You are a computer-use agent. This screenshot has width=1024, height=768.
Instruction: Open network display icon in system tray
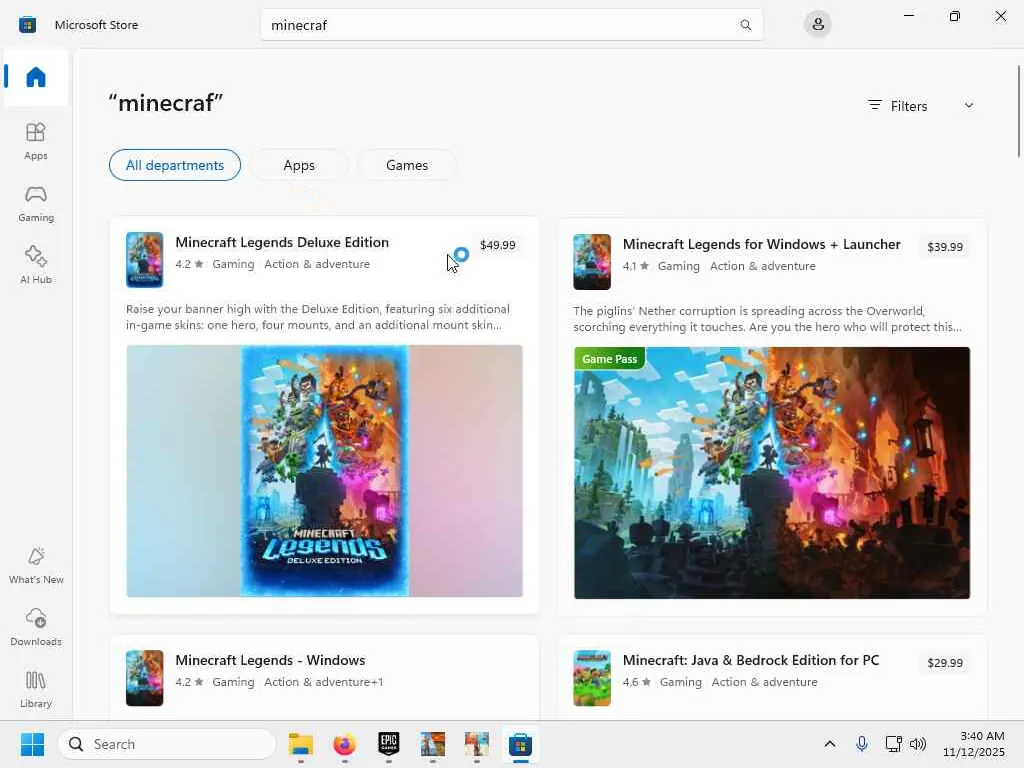pyautogui.click(x=893, y=744)
